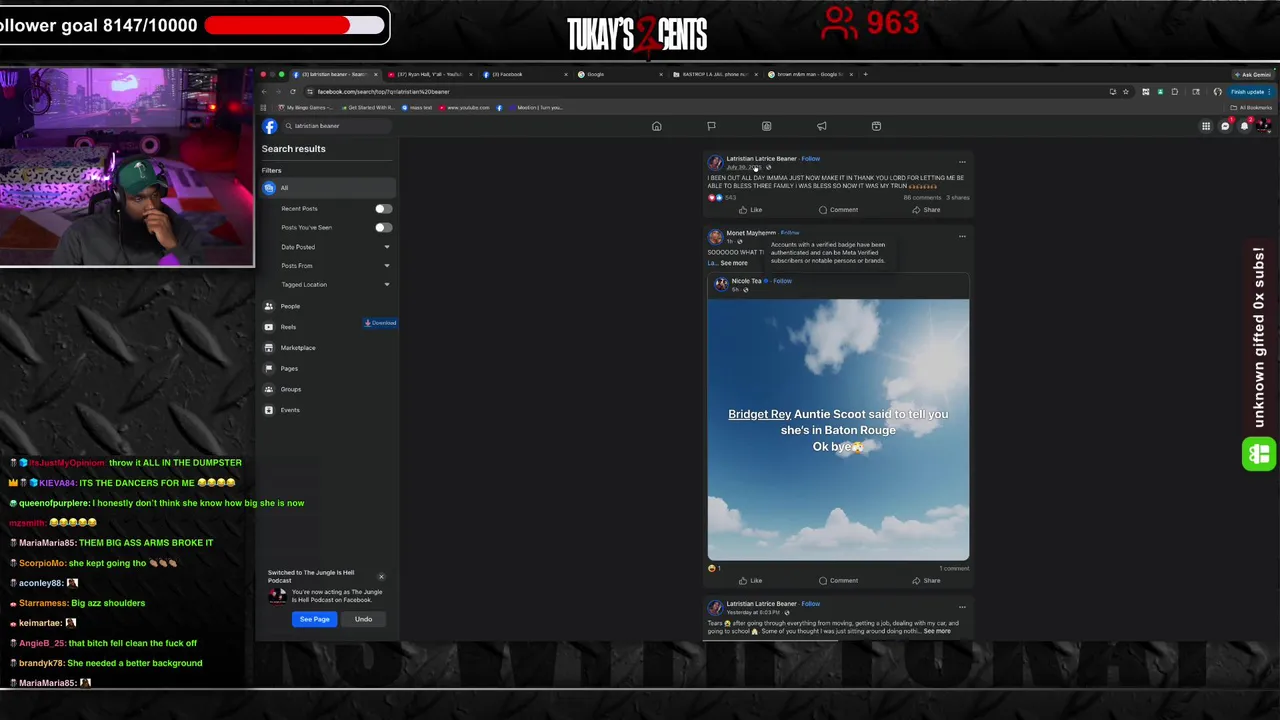Screen dimensions: 1280x720
Task: Open the Facebook menu grid icon
Action: click(x=1206, y=126)
